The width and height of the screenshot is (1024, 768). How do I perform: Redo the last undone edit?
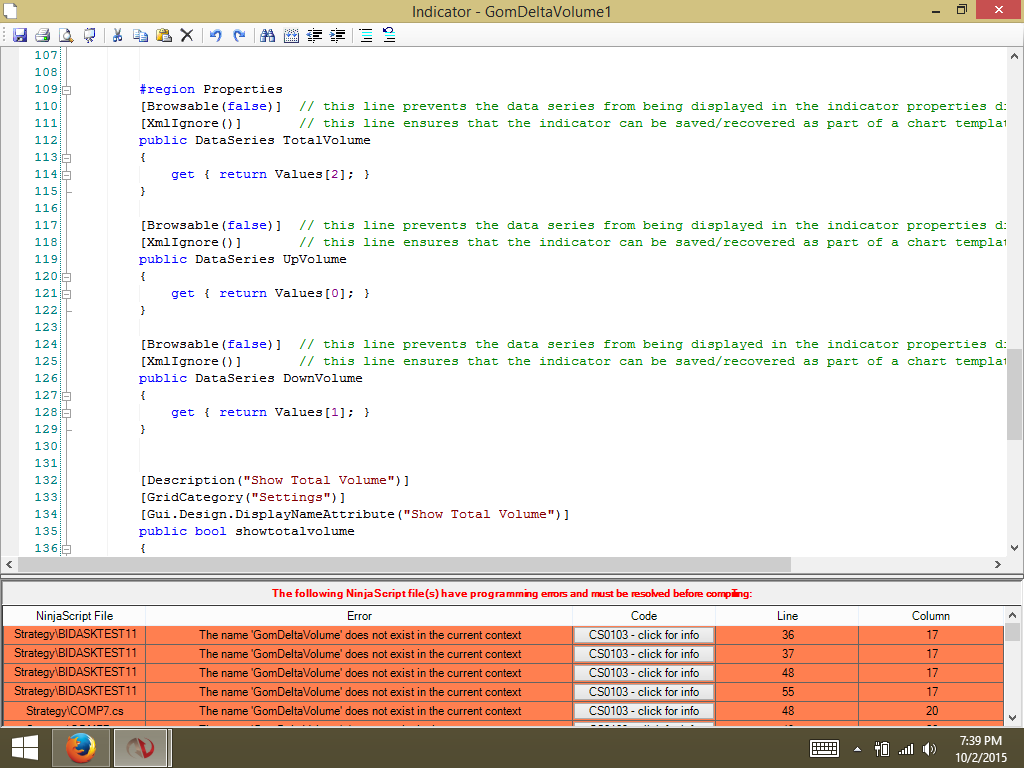click(239, 35)
